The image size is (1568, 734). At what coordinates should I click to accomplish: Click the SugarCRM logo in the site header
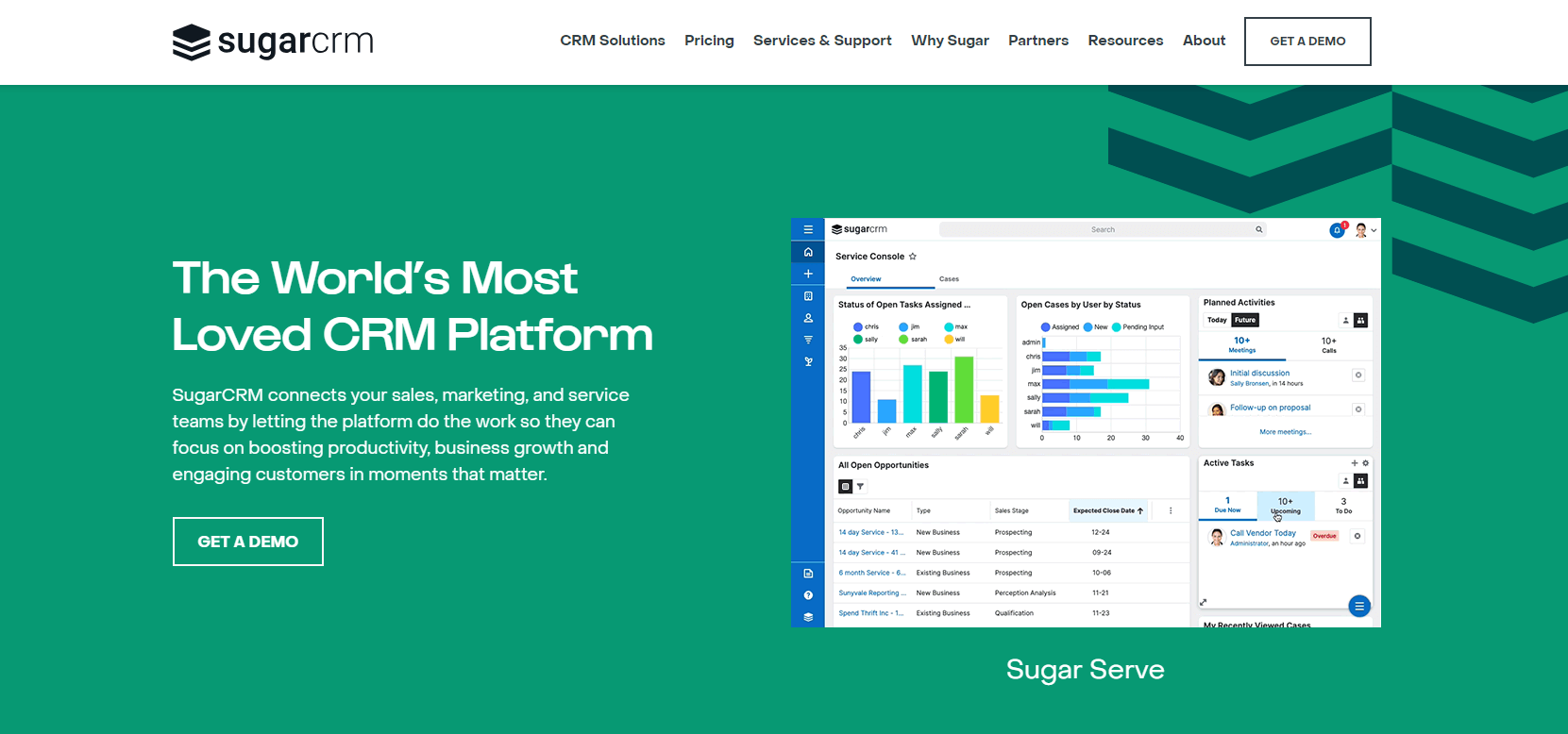click(273, 42)
